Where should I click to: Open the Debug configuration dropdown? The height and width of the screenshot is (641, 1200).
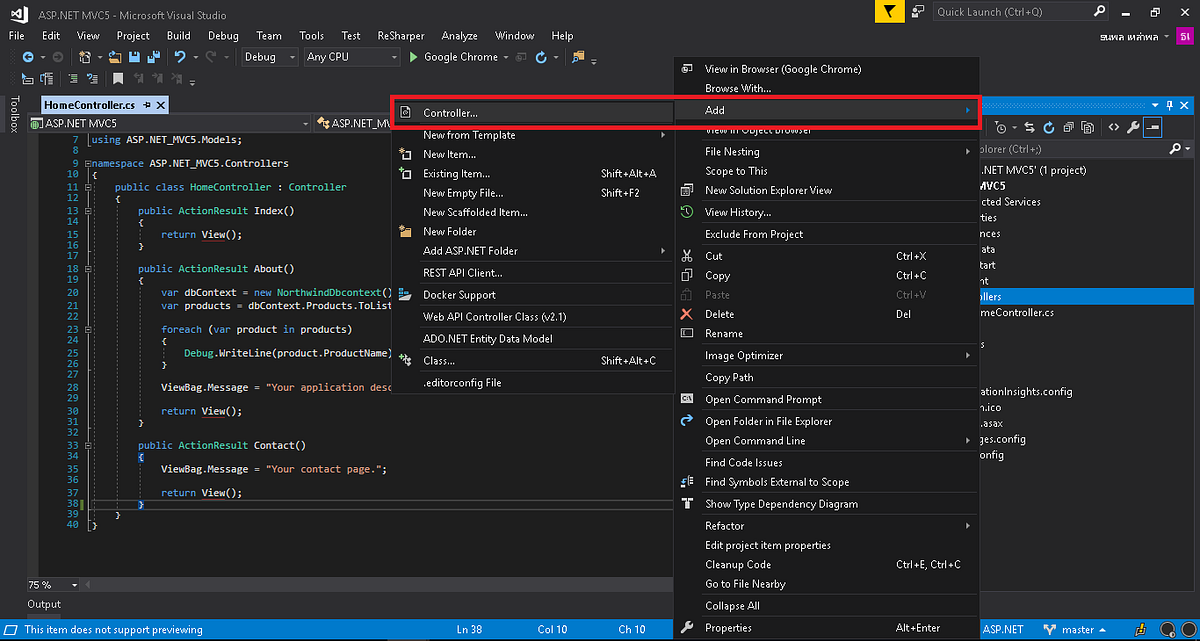(x=270, y=58)
